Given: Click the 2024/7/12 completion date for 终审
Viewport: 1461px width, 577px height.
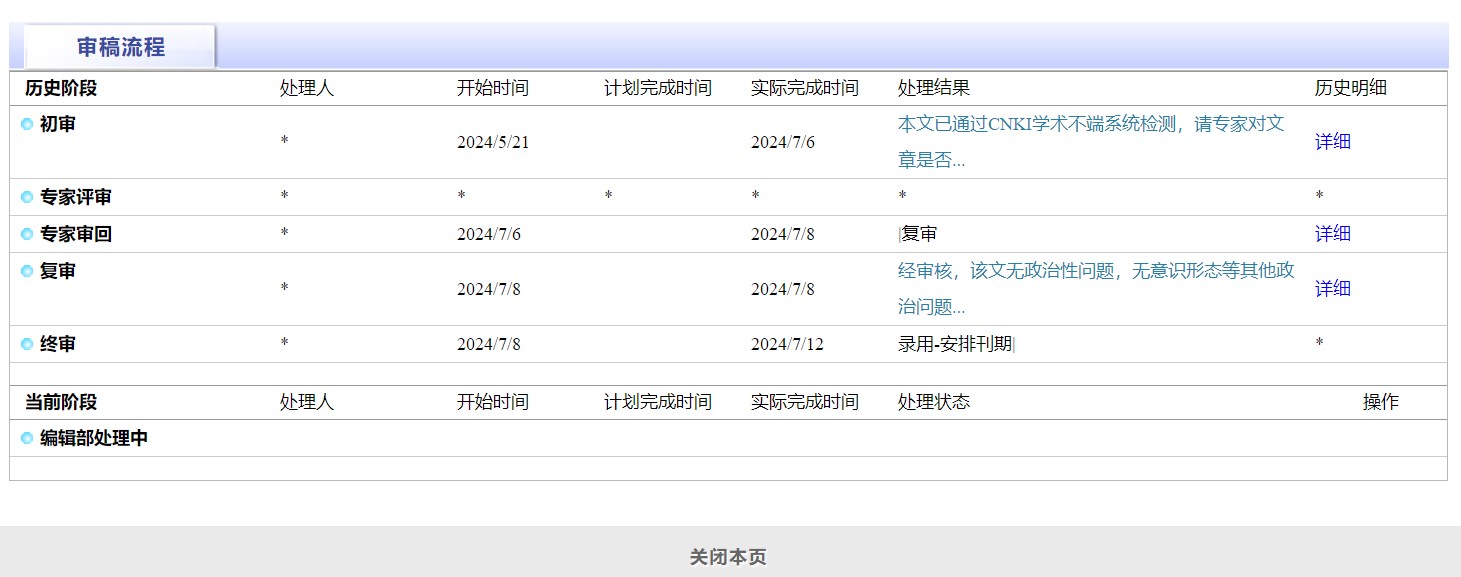Looking at the screenshot, I should click(787, 345).
